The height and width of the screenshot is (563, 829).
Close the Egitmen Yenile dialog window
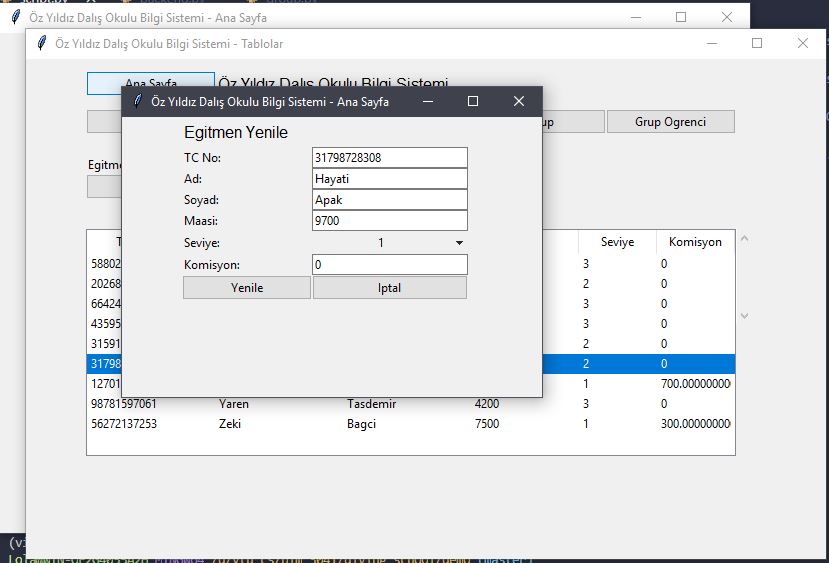(519, 101)
